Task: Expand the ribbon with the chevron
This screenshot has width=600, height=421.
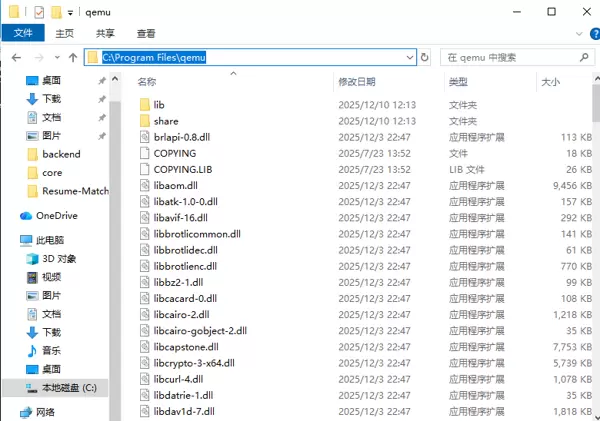Action: 571,33
